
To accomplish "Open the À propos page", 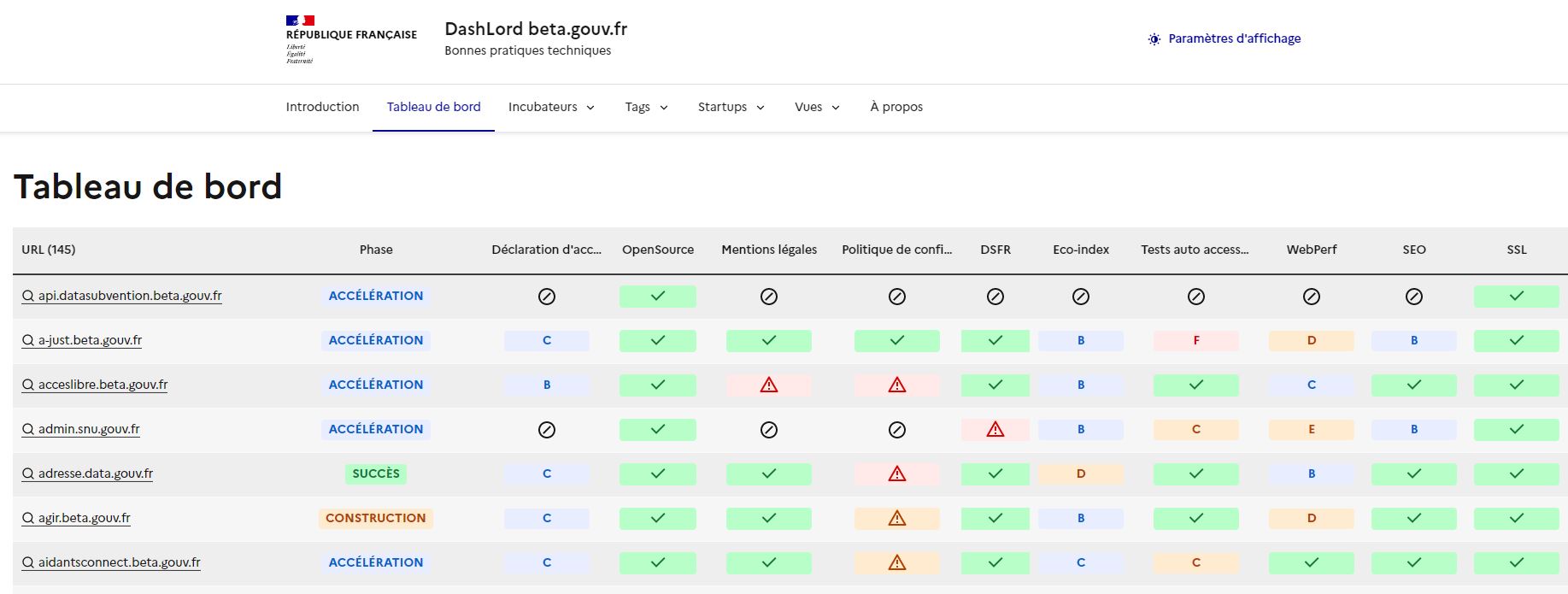I will point(896,108).
